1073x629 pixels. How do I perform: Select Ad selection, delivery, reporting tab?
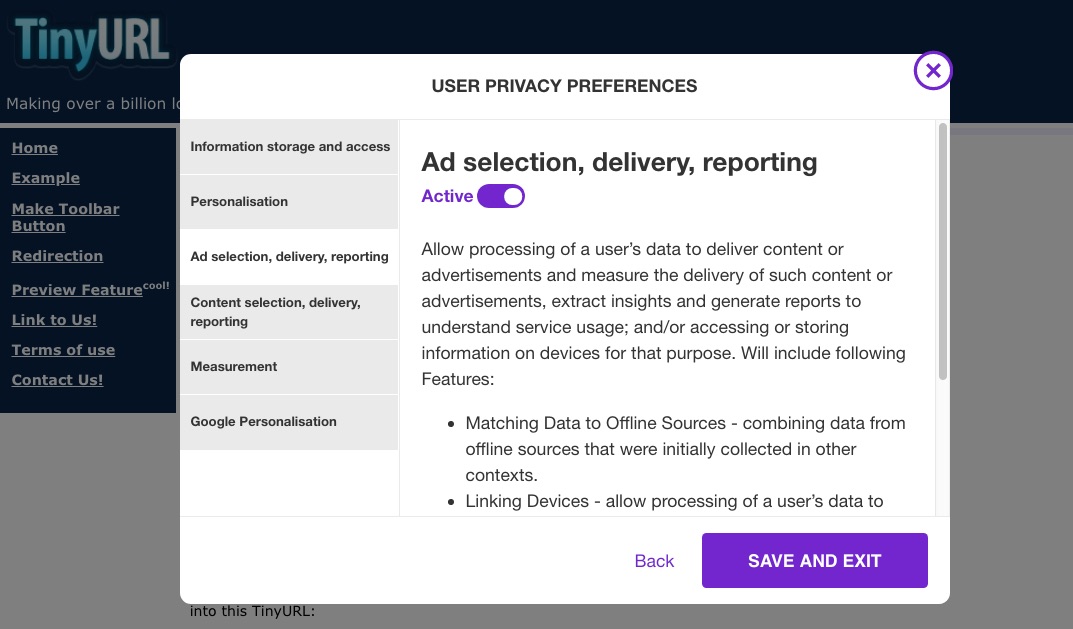[289, 257]
